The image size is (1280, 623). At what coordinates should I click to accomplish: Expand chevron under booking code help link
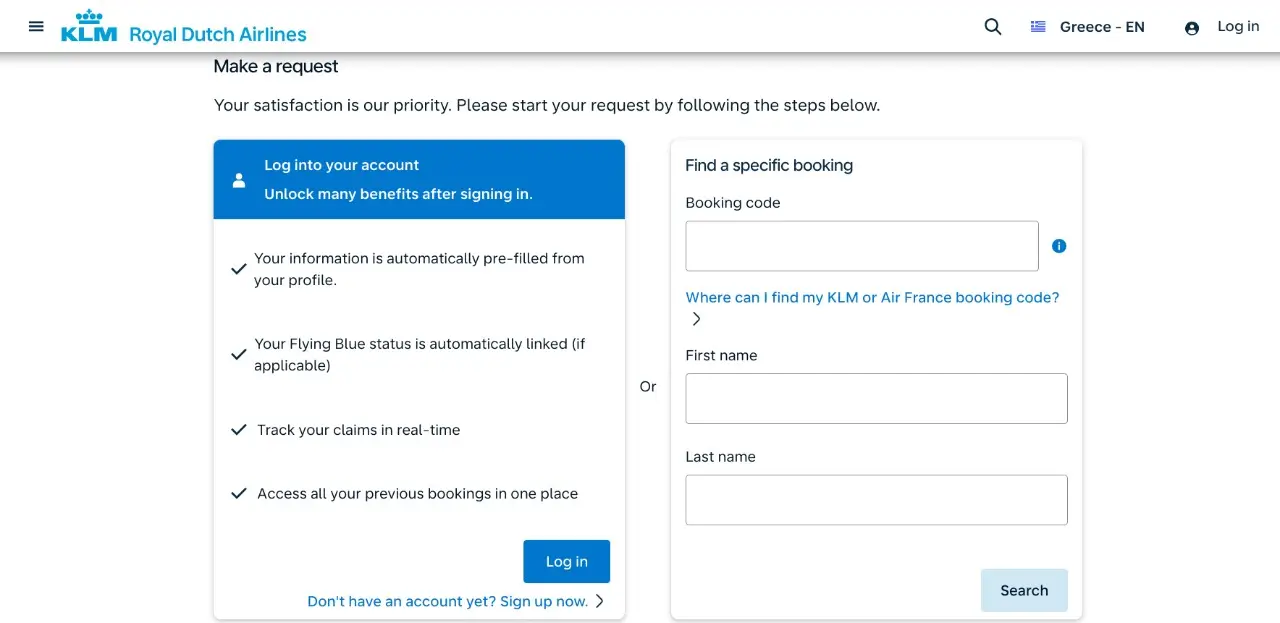(x=697, y=319)
